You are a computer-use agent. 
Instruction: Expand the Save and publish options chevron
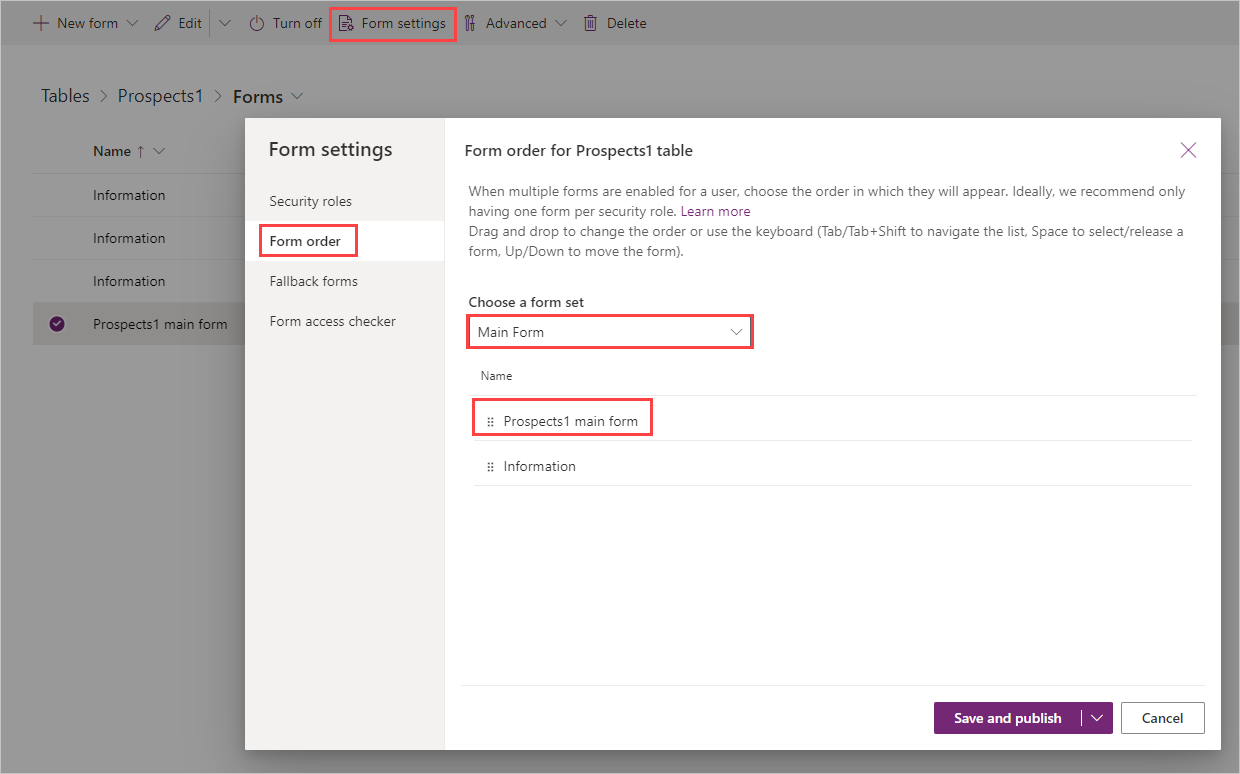click(x=1097, y=718)
